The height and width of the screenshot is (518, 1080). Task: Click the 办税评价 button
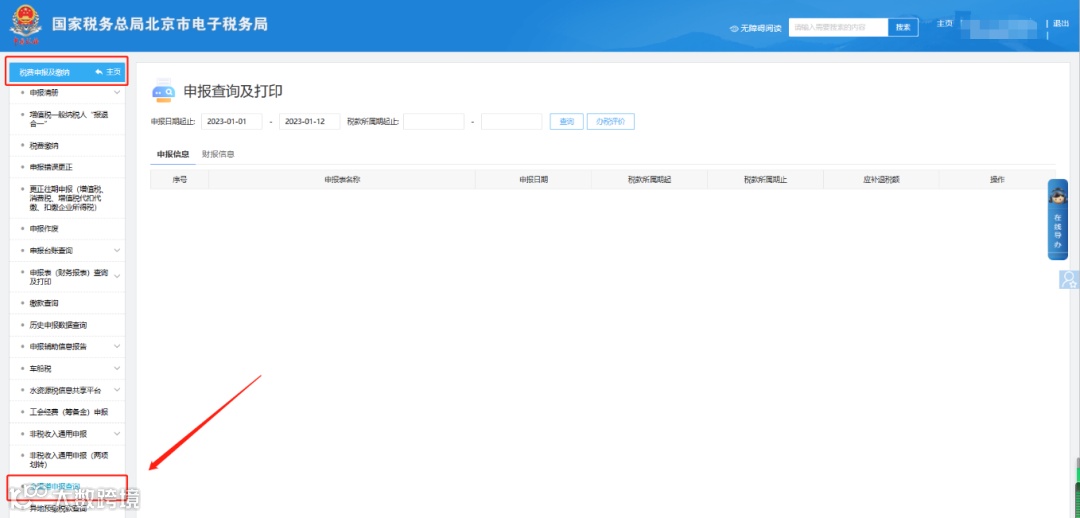[x=610, y=121]
